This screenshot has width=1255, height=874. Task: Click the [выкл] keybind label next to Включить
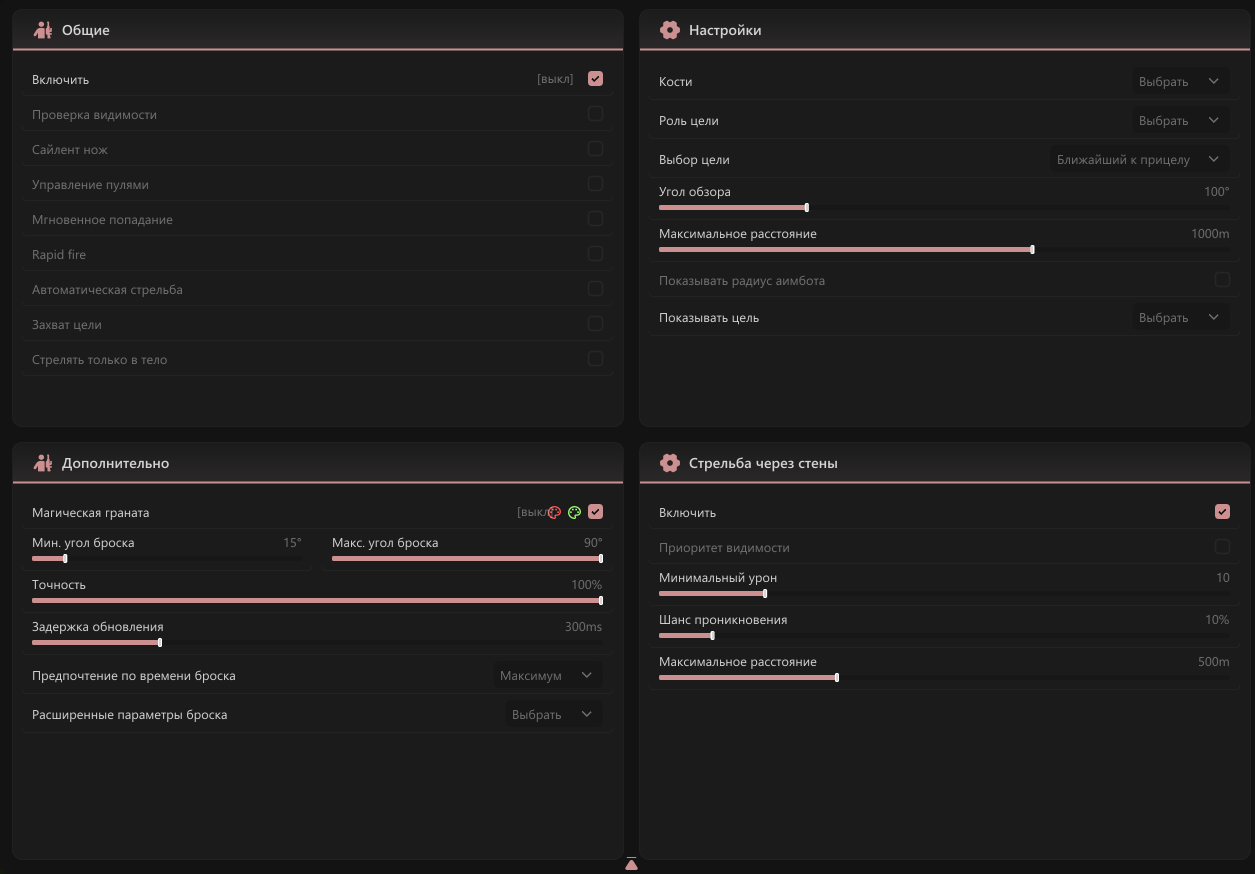click(x=555, y=79)
